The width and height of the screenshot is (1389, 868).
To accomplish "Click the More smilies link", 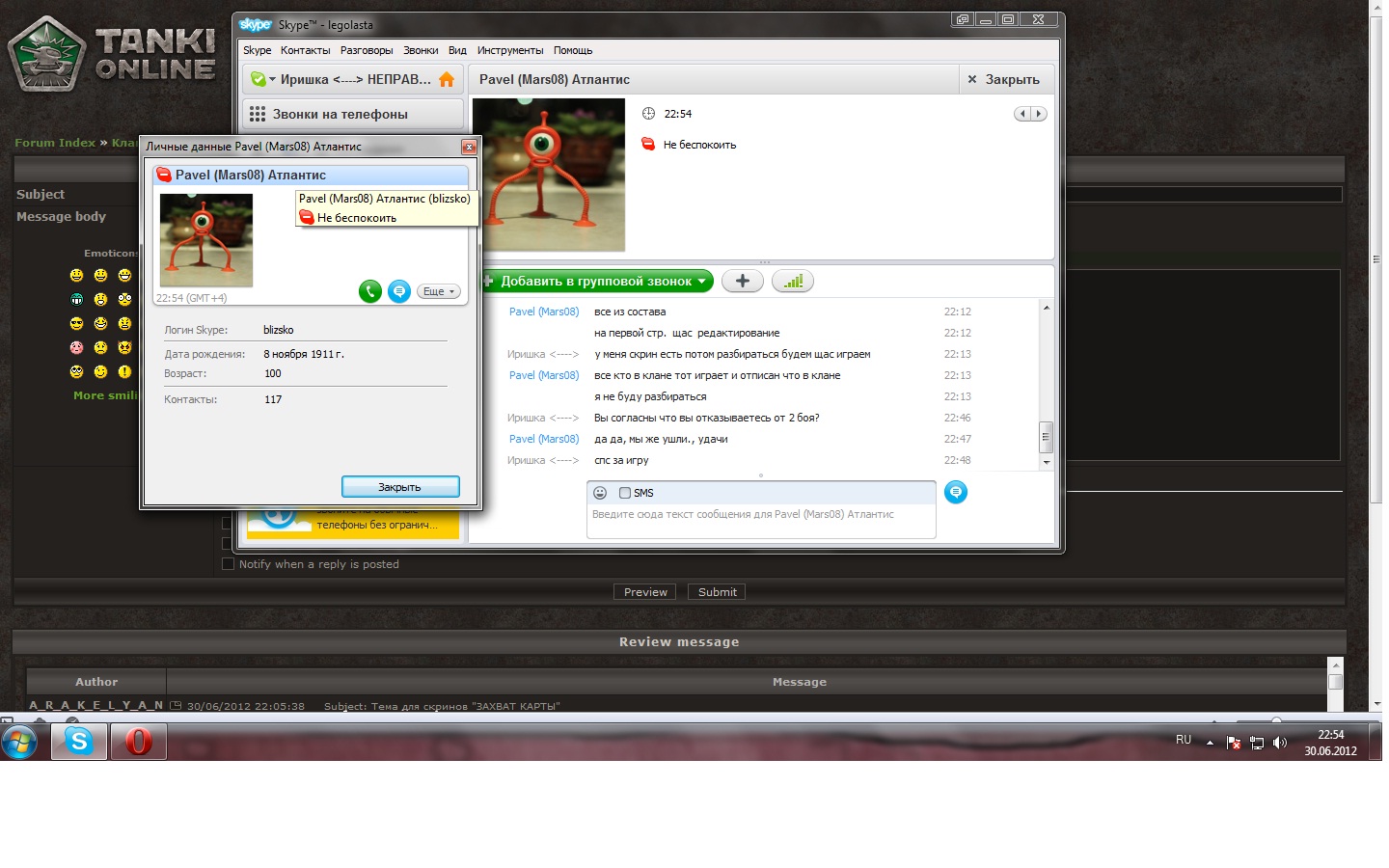I will [x=106, y=395].
